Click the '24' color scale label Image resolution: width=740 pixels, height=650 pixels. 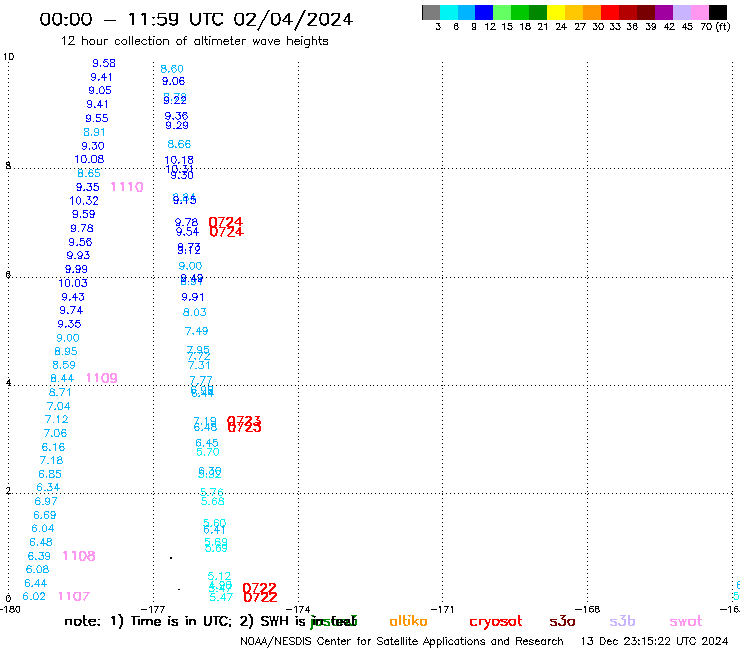(x=561, y=27)
